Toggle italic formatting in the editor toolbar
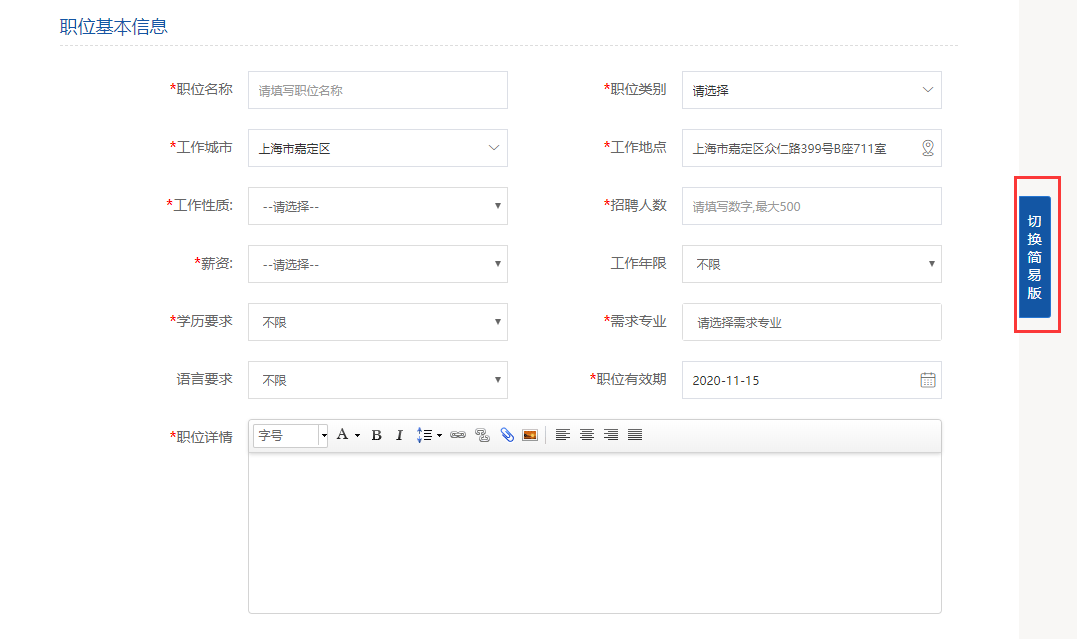This screenshot has height=639, width=1077. coord(399,435)
